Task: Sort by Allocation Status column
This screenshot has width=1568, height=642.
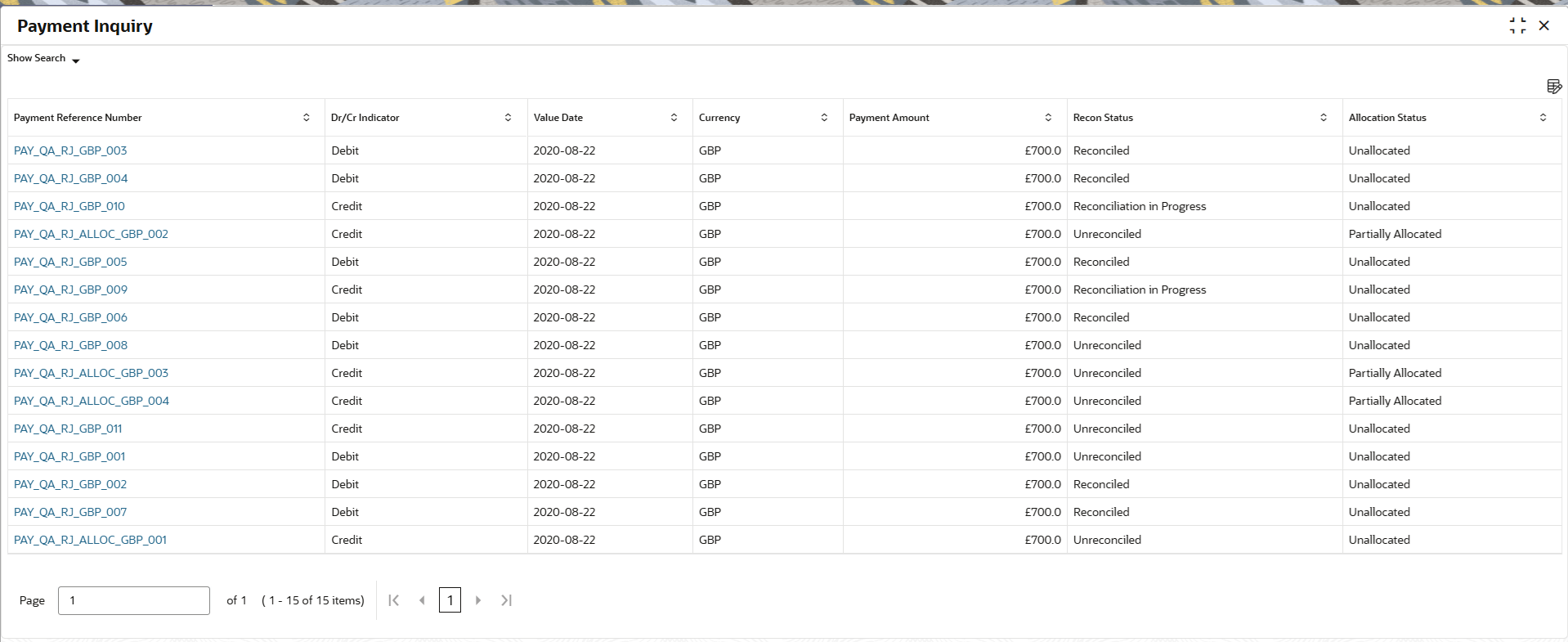Action: [x=1543, y=118]
